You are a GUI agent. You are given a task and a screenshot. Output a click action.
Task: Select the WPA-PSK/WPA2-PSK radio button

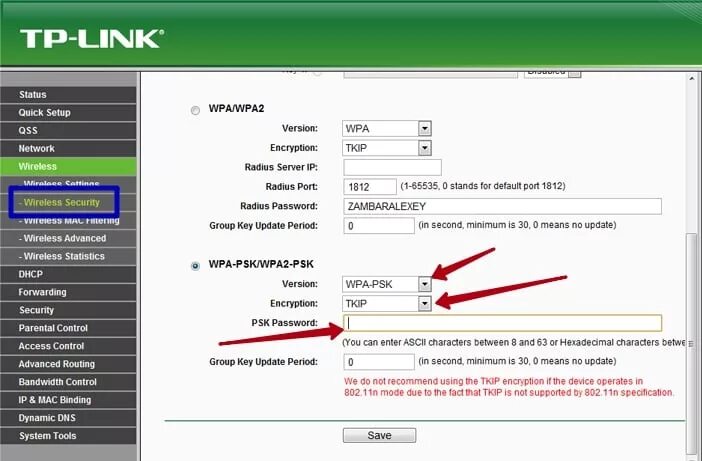point(195,266)
